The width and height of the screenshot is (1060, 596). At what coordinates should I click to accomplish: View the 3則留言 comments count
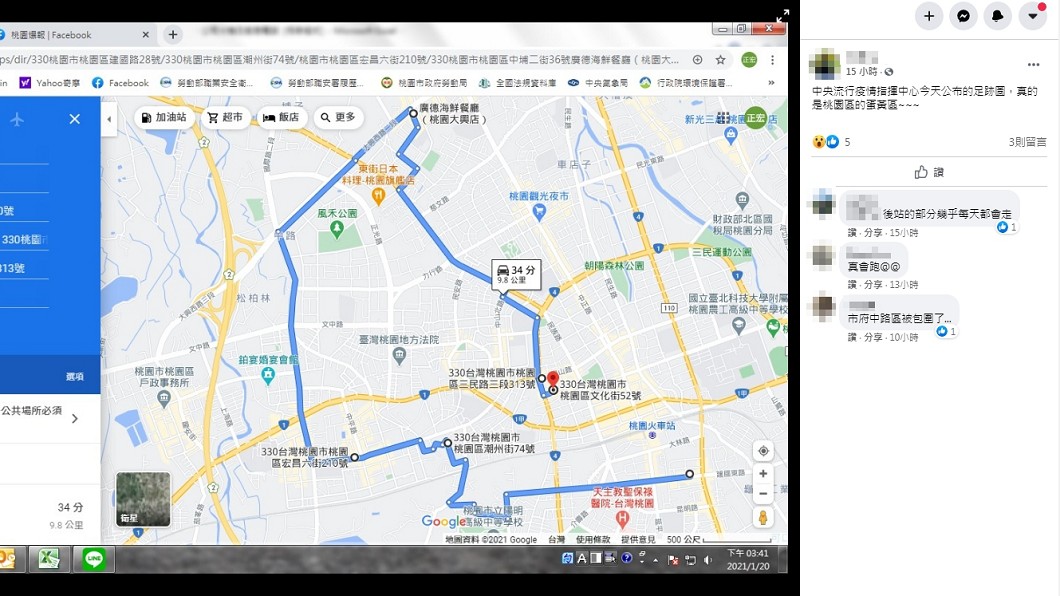1027,142
